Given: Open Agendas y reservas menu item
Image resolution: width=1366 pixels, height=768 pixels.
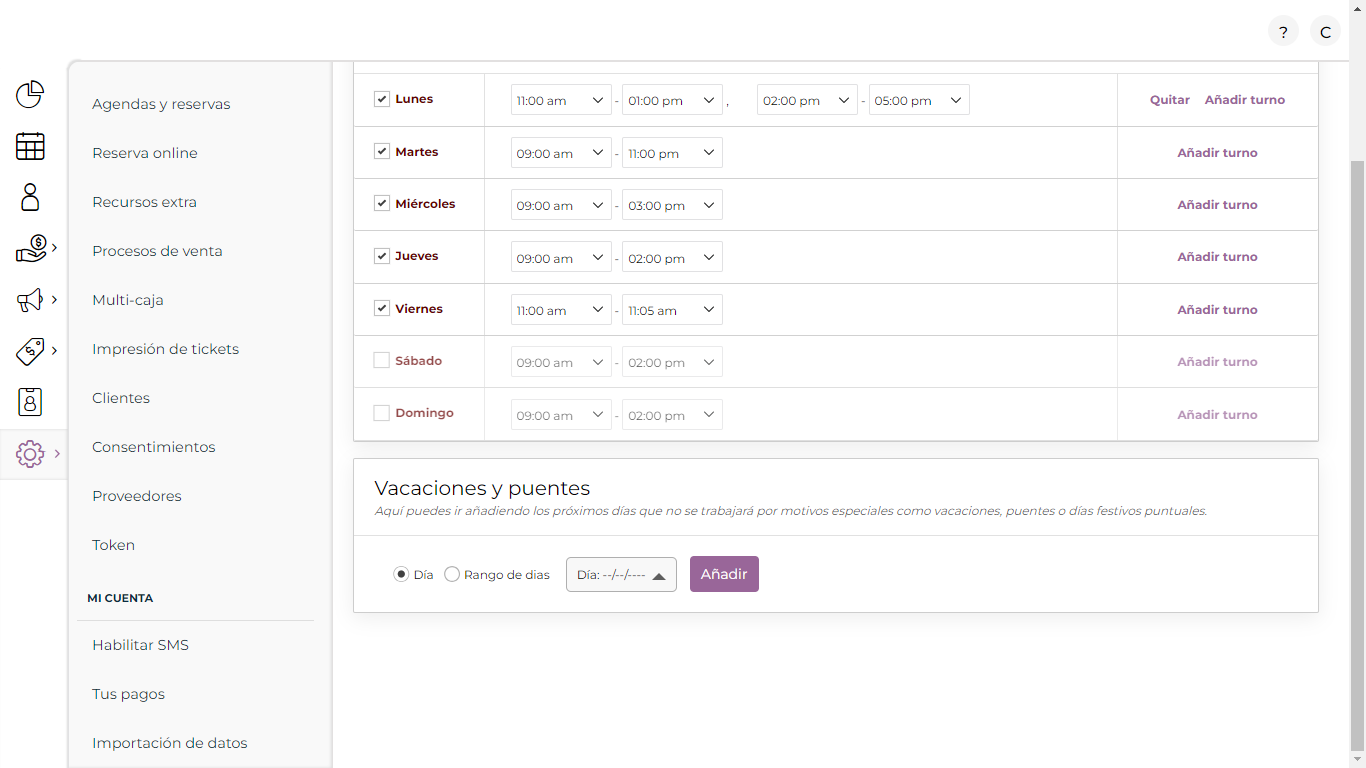Looking at the screenshot, I should tap(161, 104).
